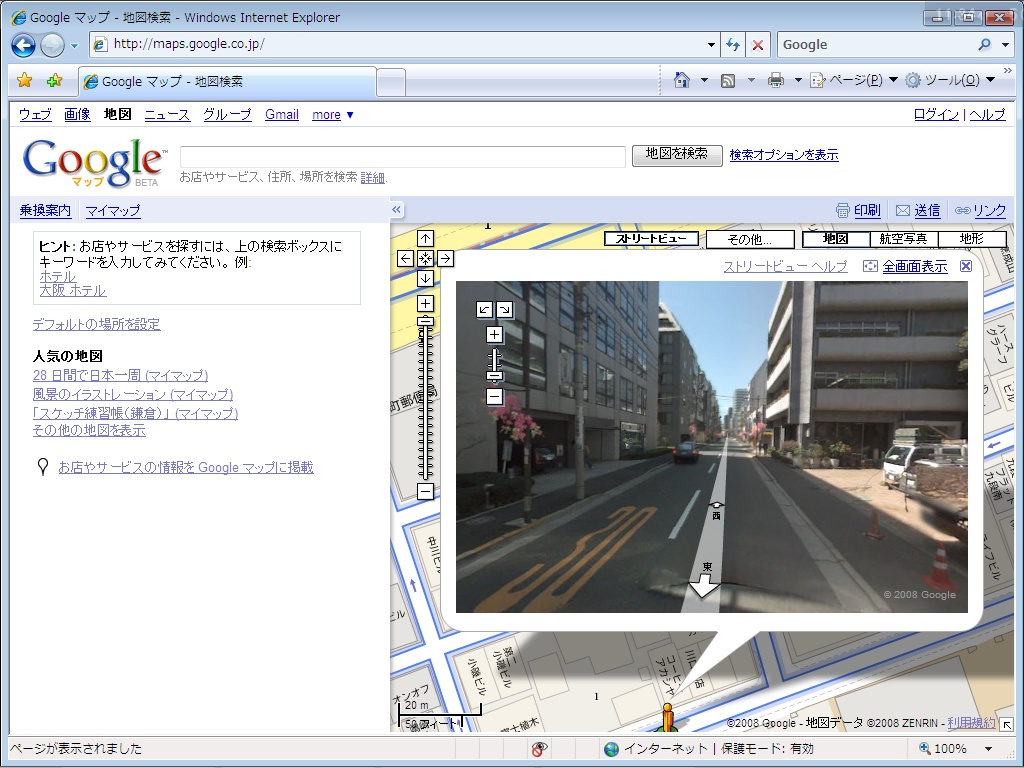Rotate Street View left with counterclockwise arrow

pyautogui.click(x=485, y=309)
